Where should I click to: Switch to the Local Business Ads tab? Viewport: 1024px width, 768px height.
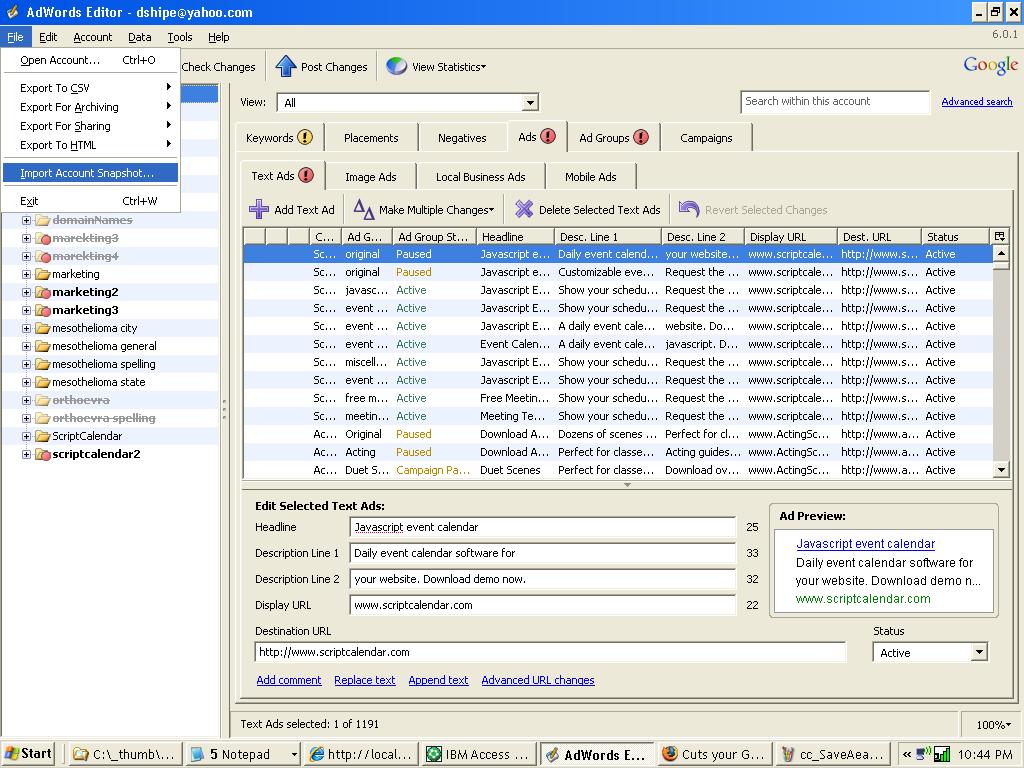point(481,176)
